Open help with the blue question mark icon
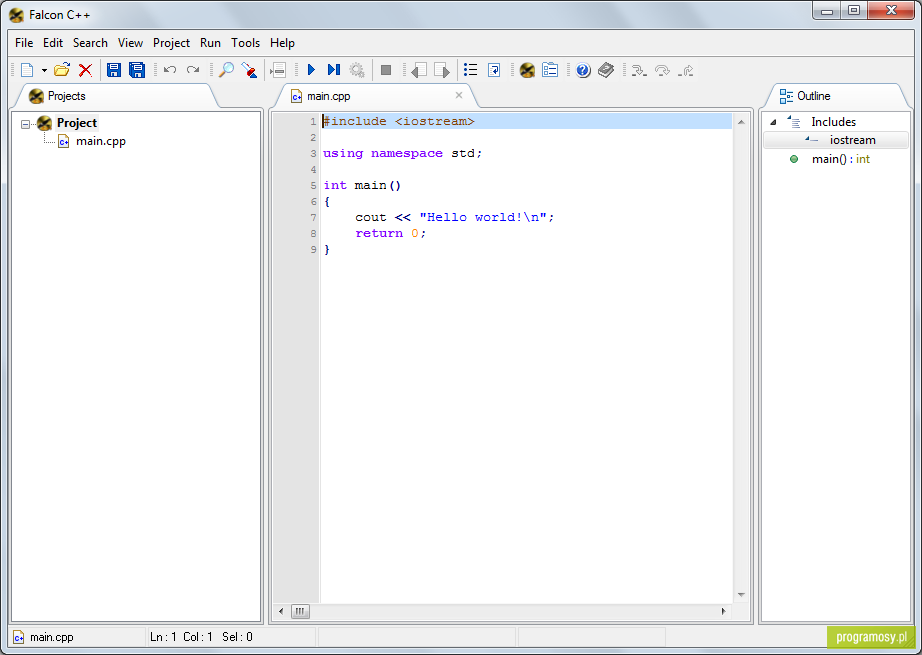This screenshot has height=655, width=922. coord(583,71)
